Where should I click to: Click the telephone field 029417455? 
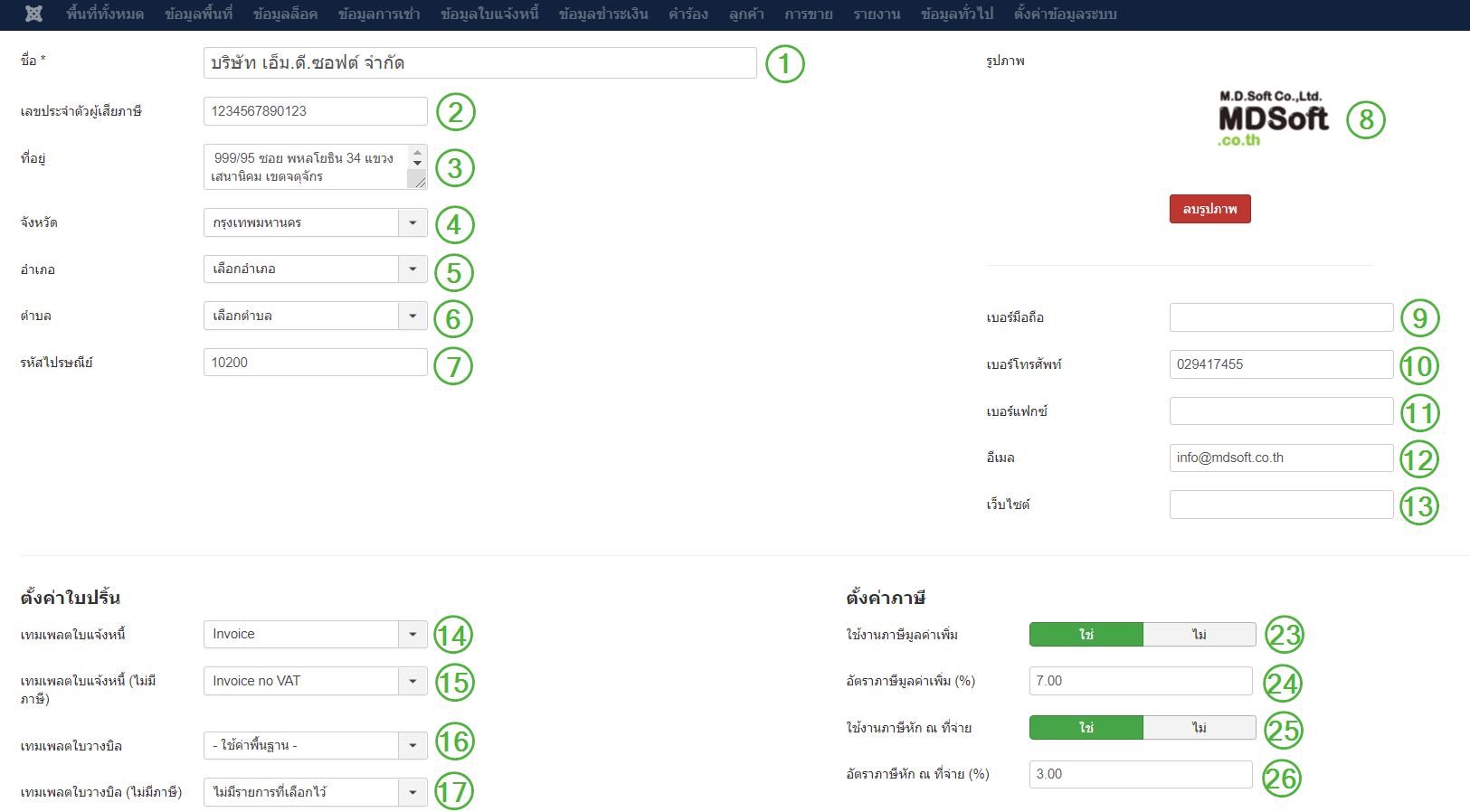1281,364
